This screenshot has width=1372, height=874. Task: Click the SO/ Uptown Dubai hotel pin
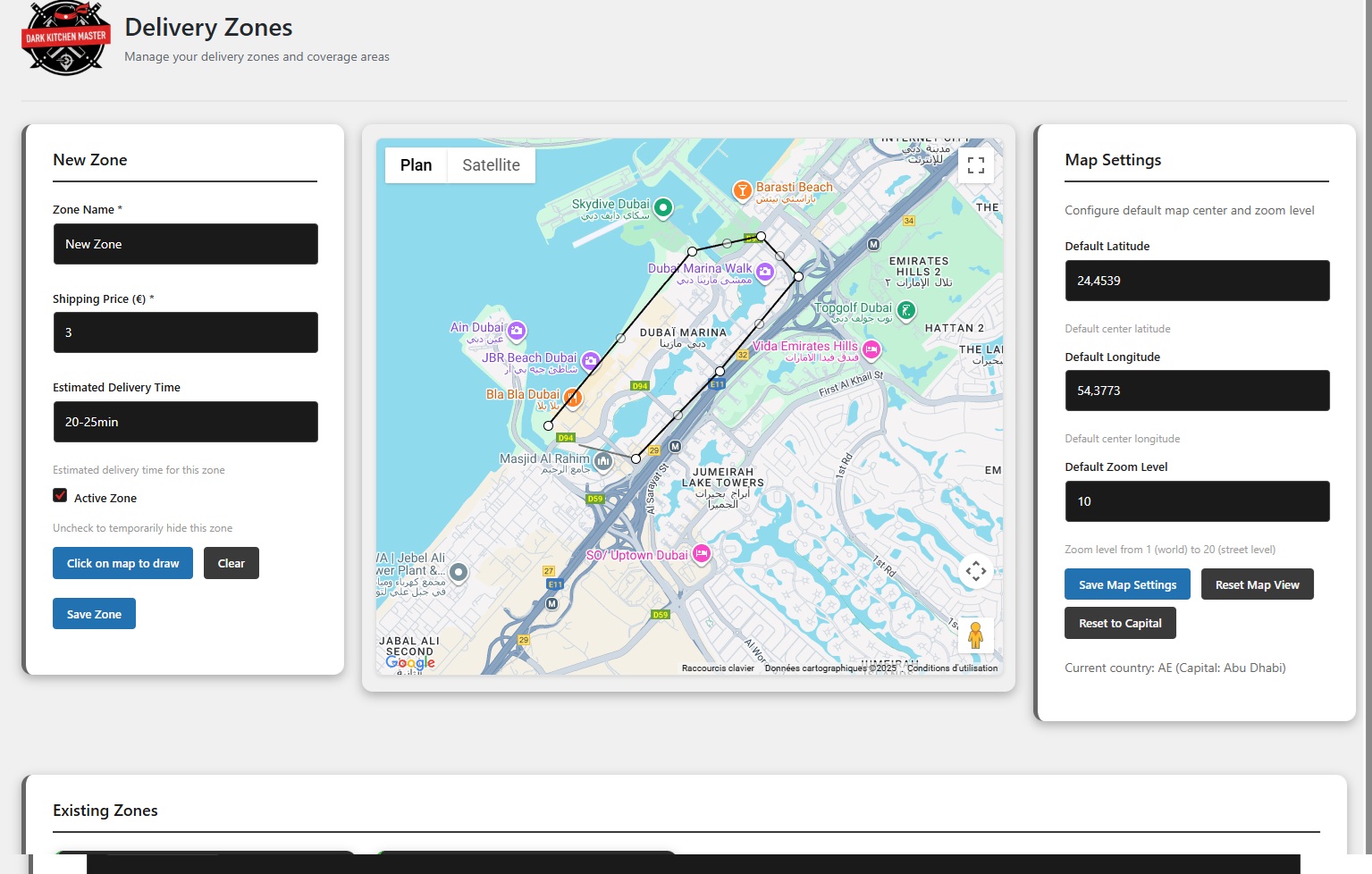702,554
